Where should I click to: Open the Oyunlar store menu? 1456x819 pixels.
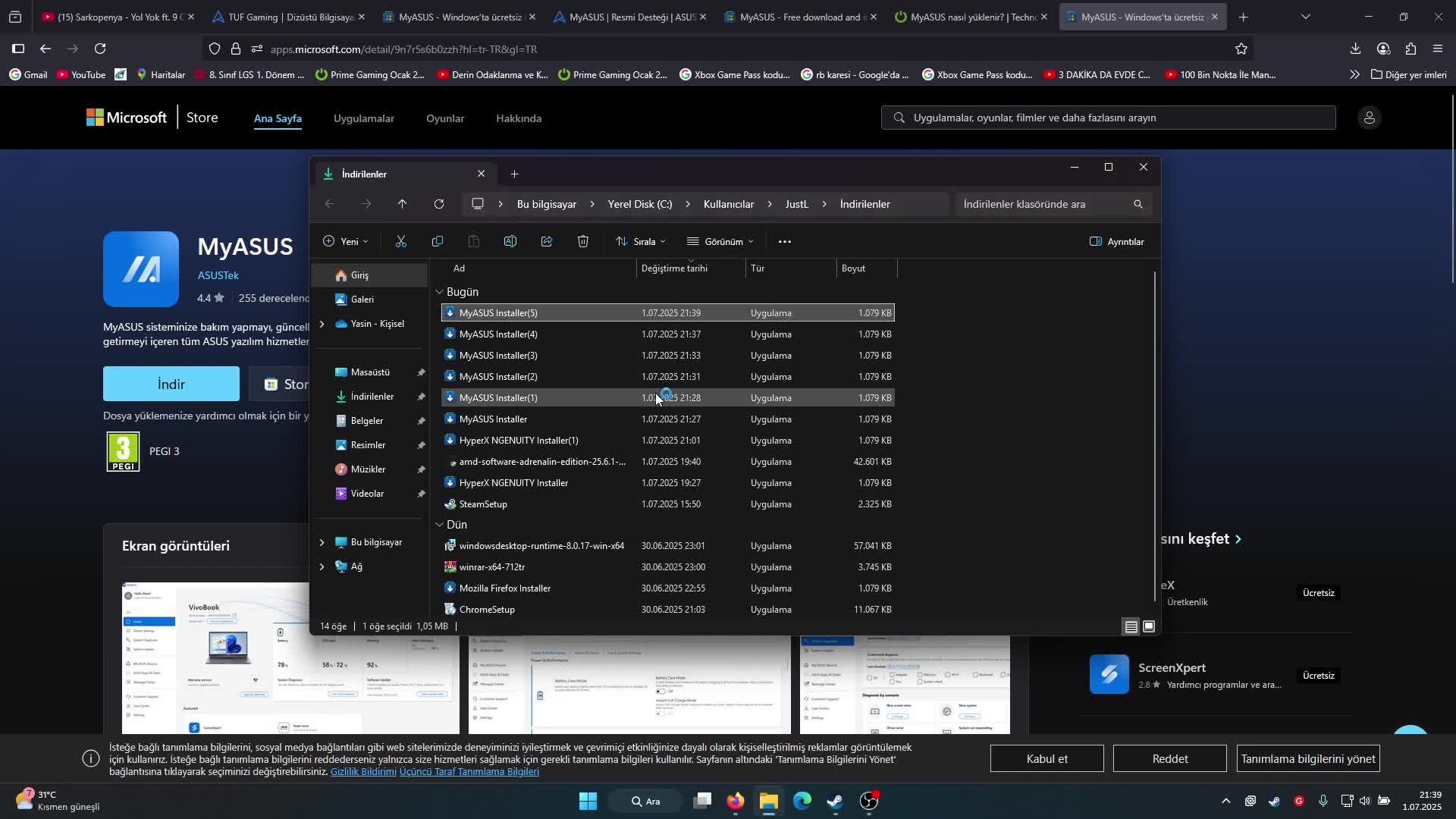point(445,118)
